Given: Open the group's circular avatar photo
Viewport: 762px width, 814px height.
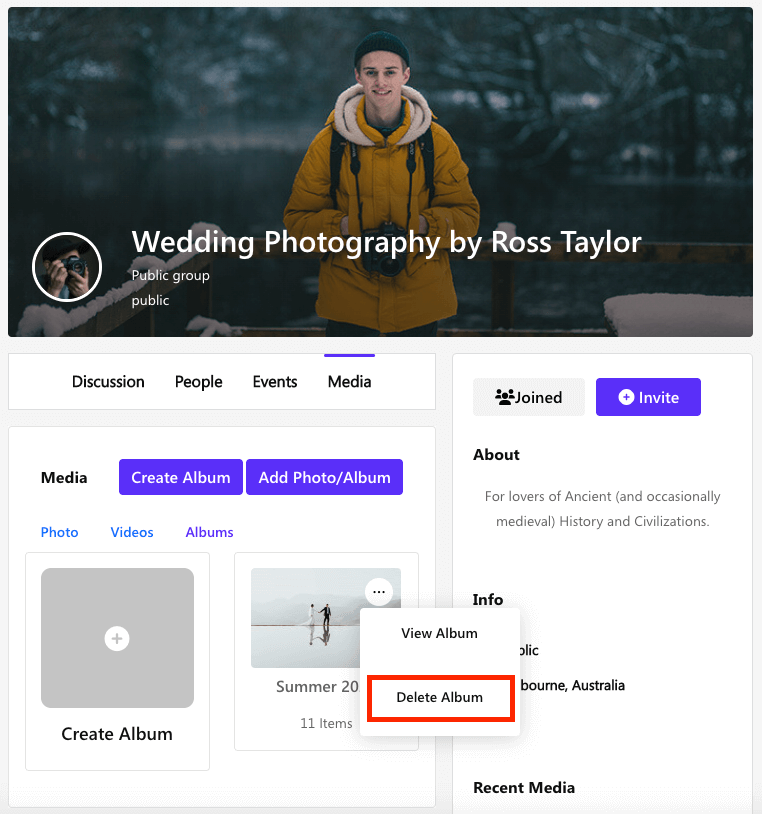Looking at the screenshot, I should point(67,267).
